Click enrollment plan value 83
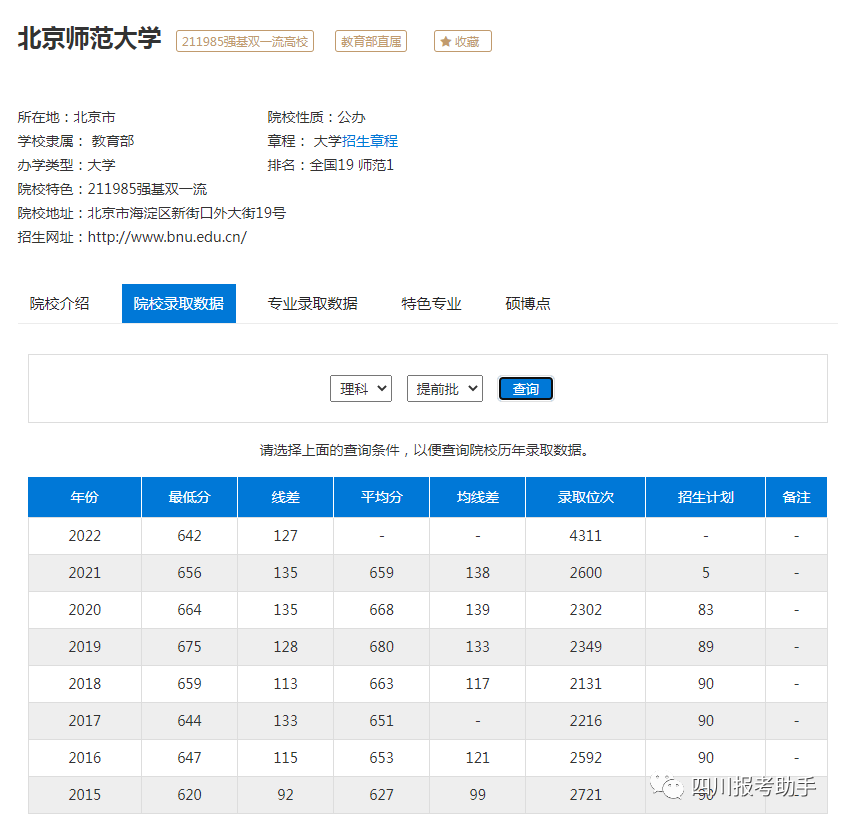The image size is (844, 824). click(706, 610)
